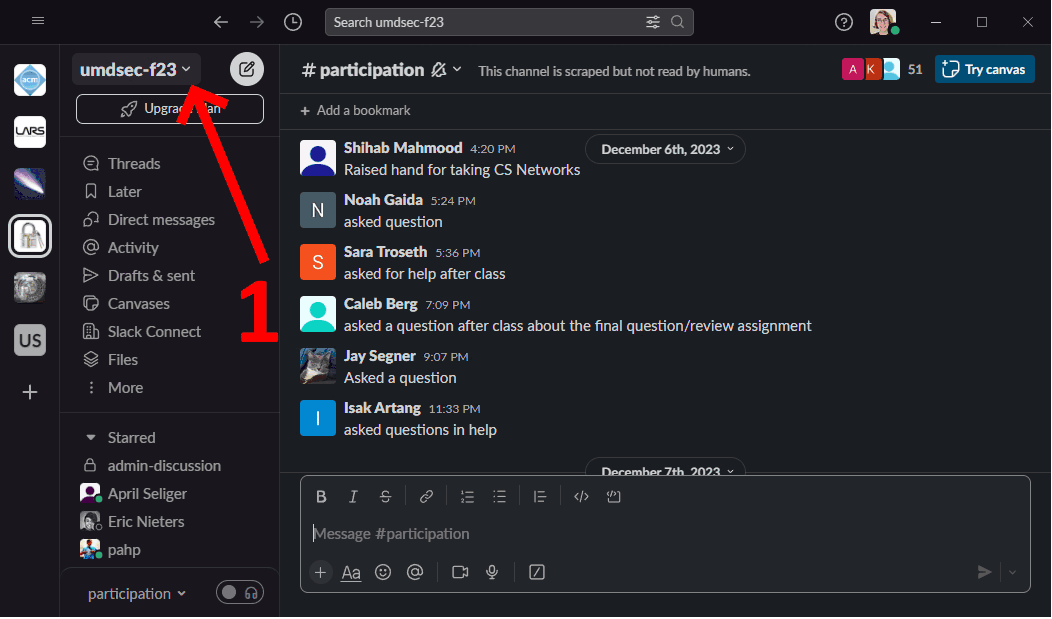
Task: Add a bookmark to the channel
Action: (x=356, y=111)
